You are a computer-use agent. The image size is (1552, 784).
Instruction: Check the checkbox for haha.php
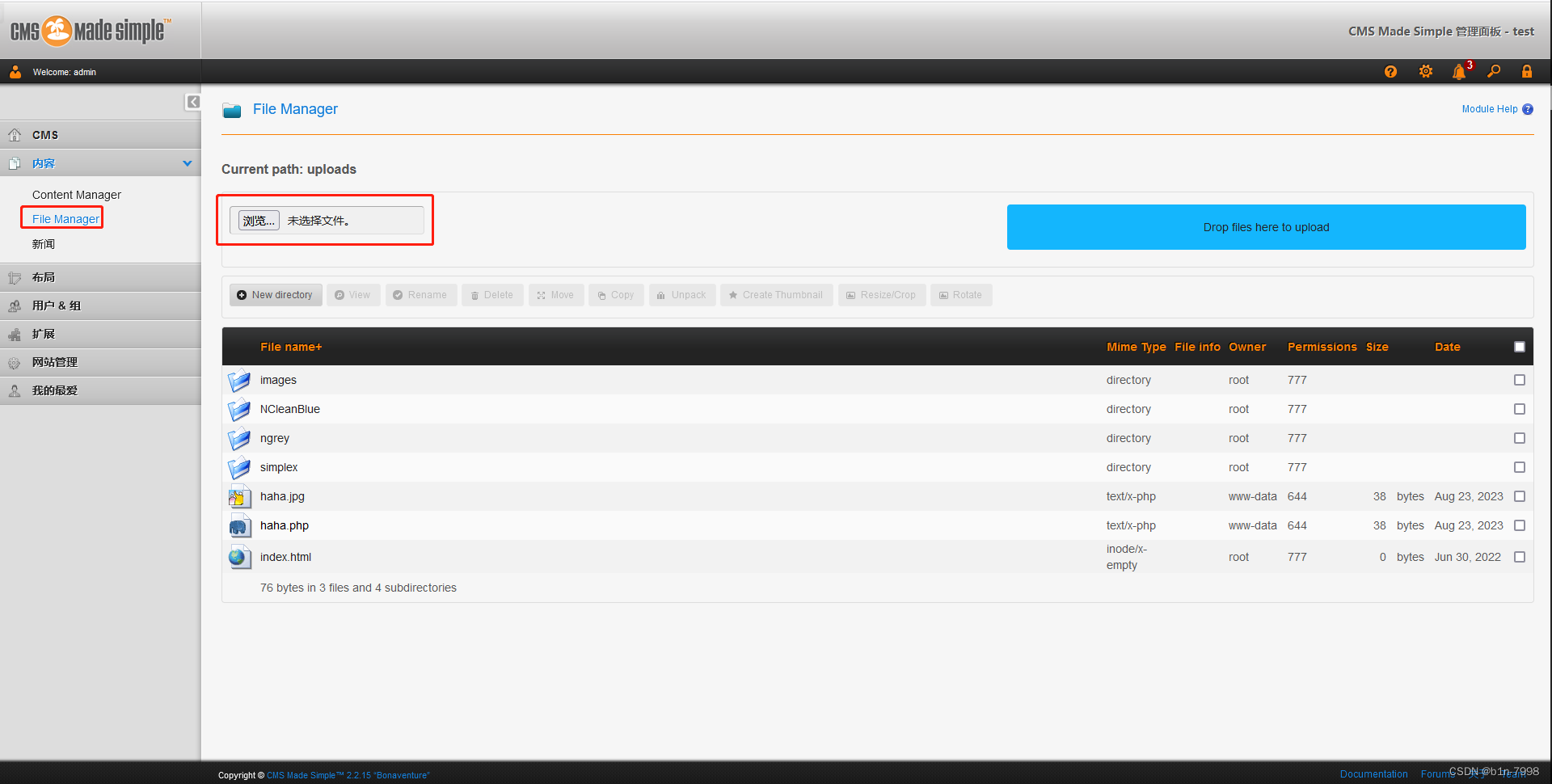point(1520,525)
